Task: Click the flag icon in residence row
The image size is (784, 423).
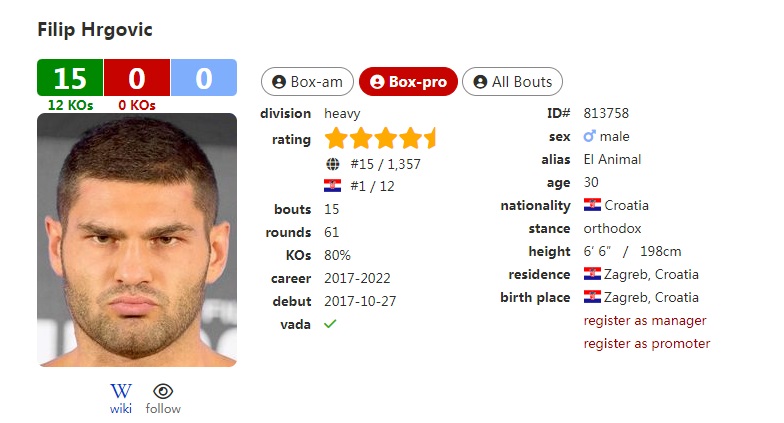Action: (x=592, y=274)
